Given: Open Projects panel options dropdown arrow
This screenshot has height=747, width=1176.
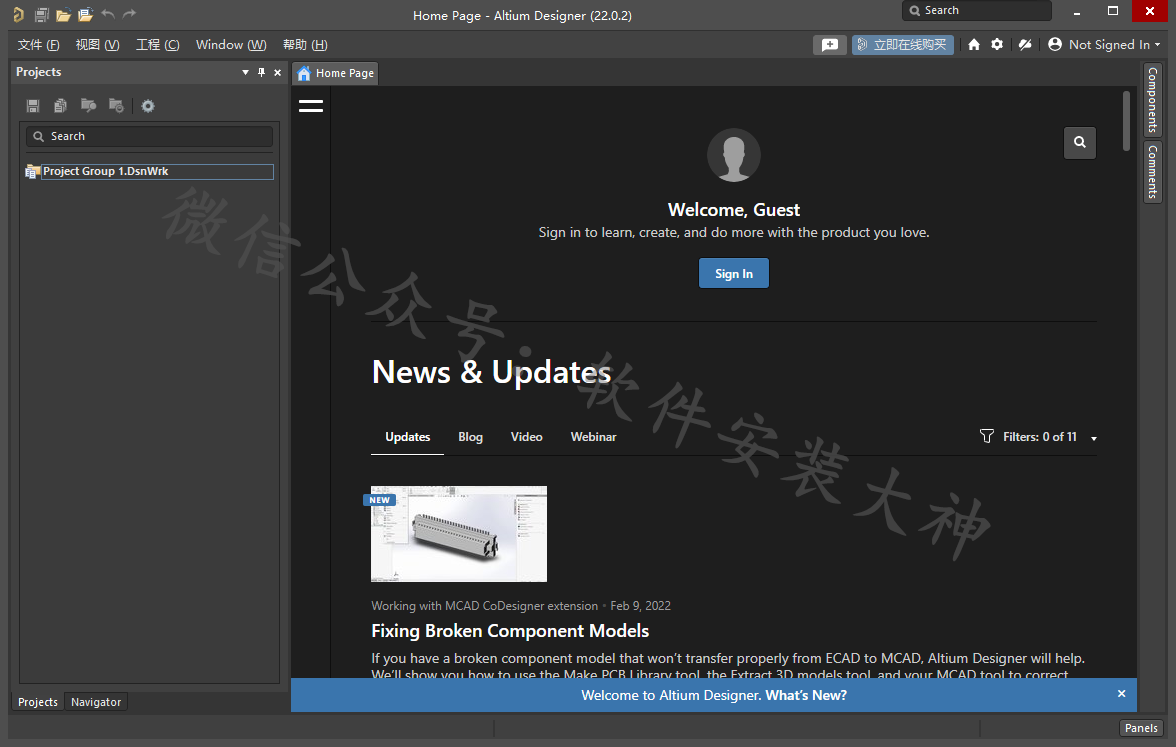Looking at the screenshot, I should pos(245,73).
